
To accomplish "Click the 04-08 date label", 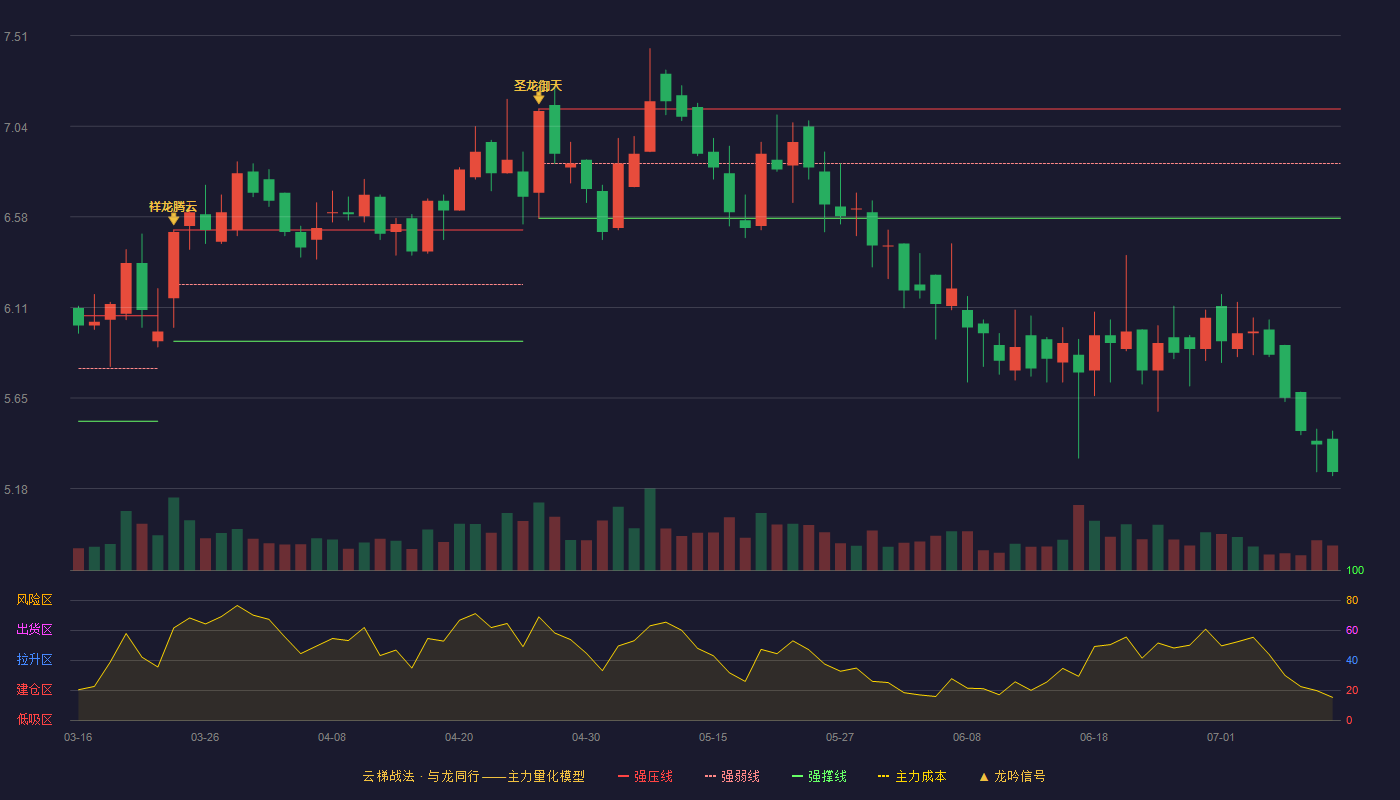I will 332,737.
